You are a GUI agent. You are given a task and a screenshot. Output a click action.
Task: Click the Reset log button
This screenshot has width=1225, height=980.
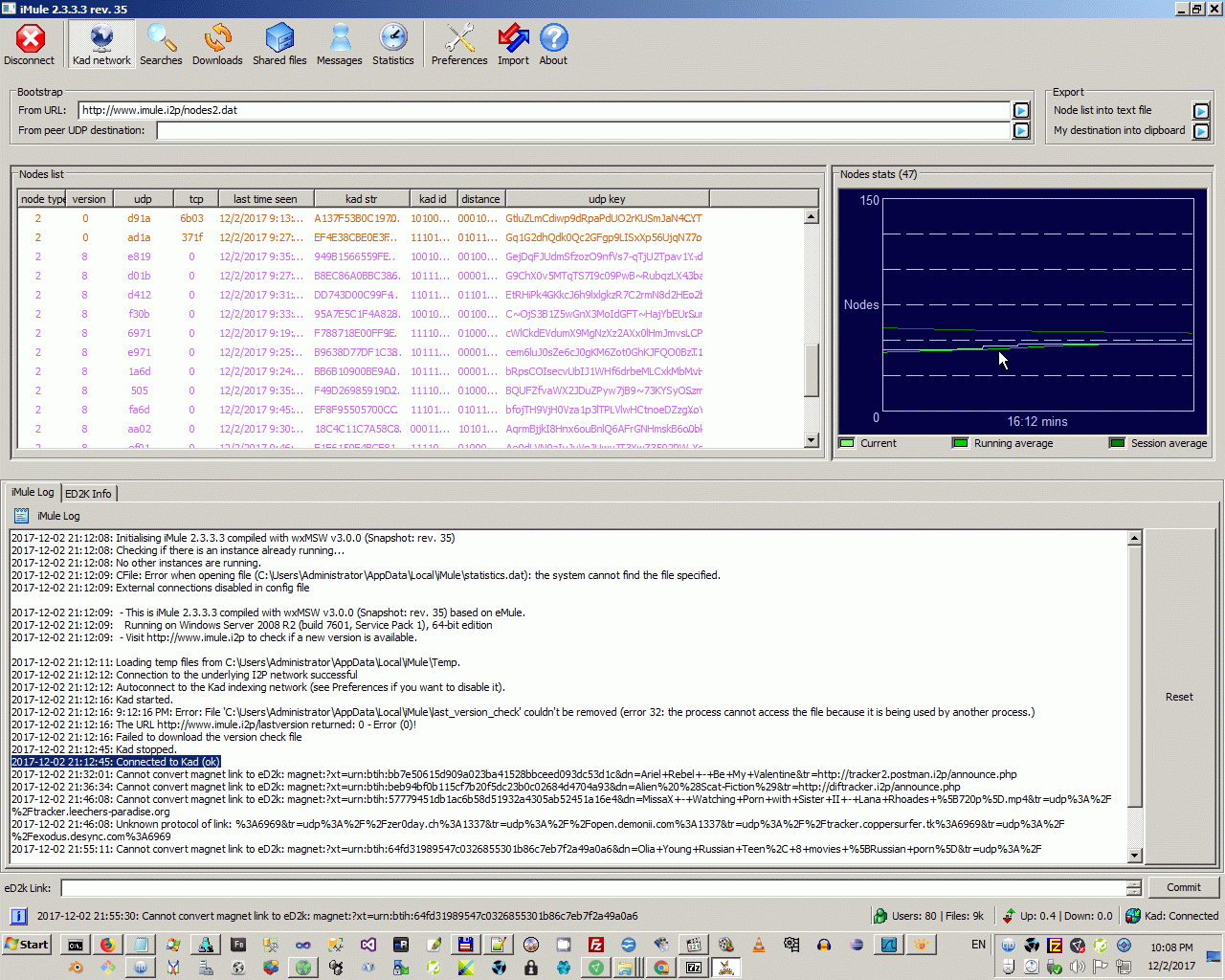(x=1179, y=697)
